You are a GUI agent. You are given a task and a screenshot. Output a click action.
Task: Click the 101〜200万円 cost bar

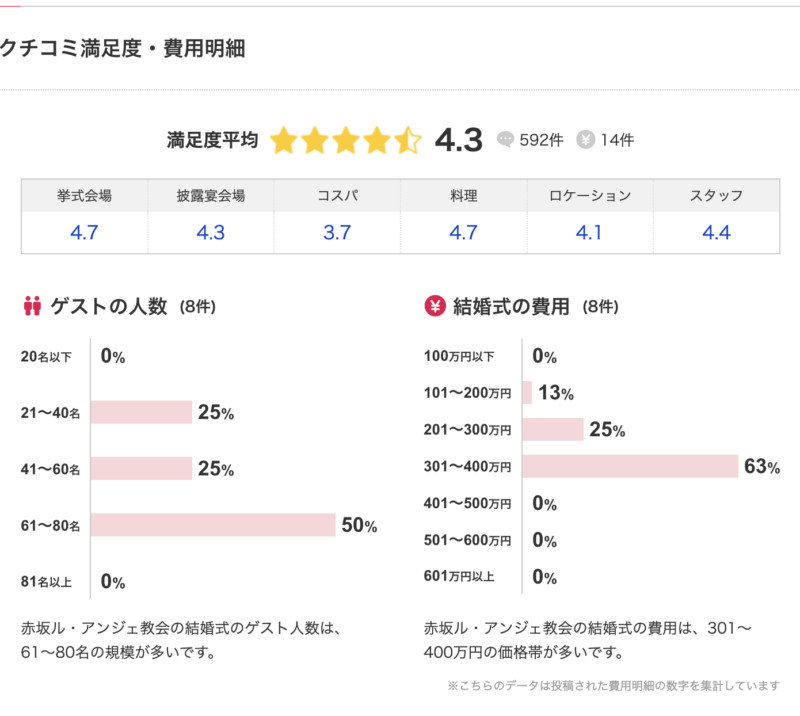pos(527,392)
